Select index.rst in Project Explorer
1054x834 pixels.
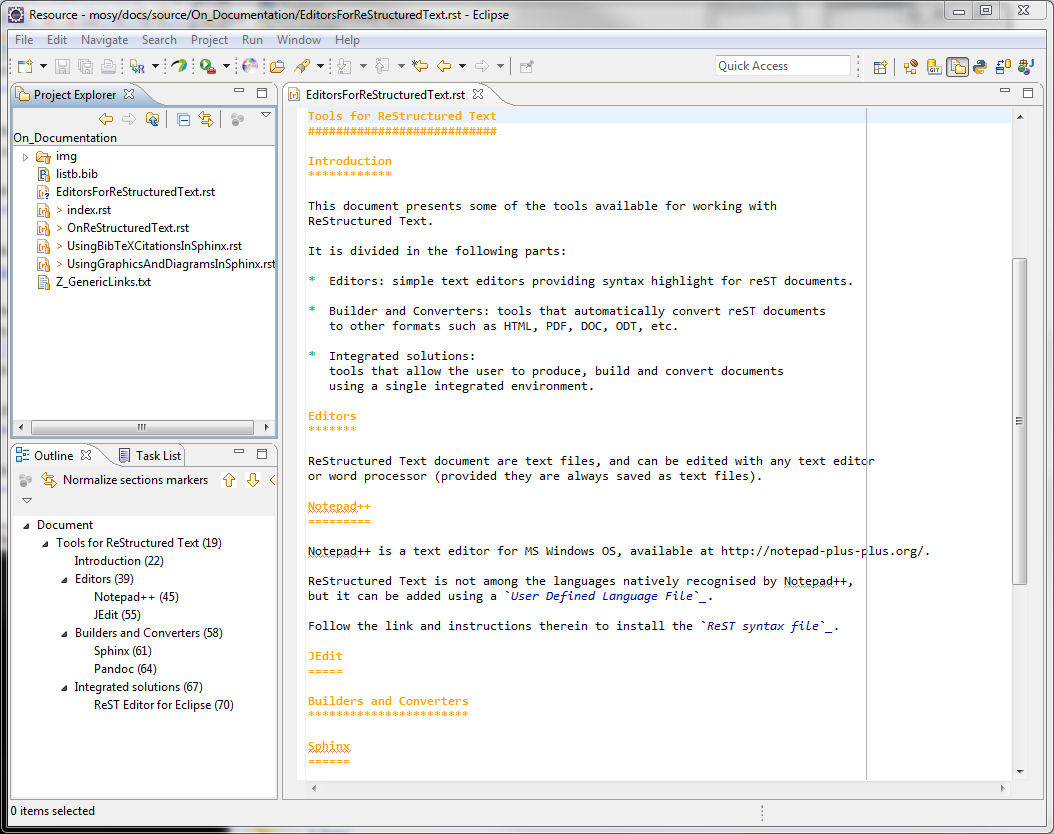(89, 210)
